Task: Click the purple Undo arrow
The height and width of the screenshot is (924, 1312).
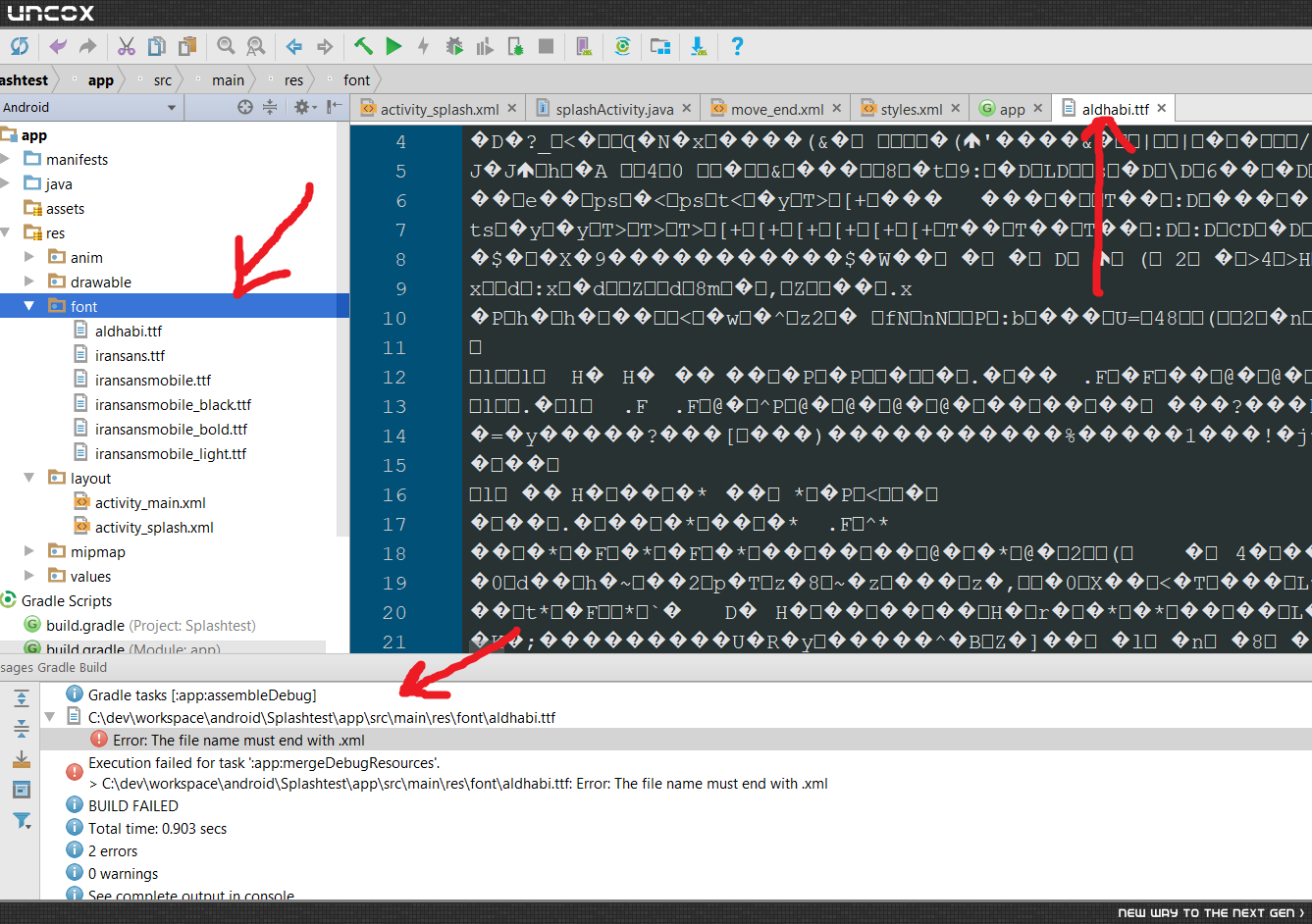Action: 58,46
